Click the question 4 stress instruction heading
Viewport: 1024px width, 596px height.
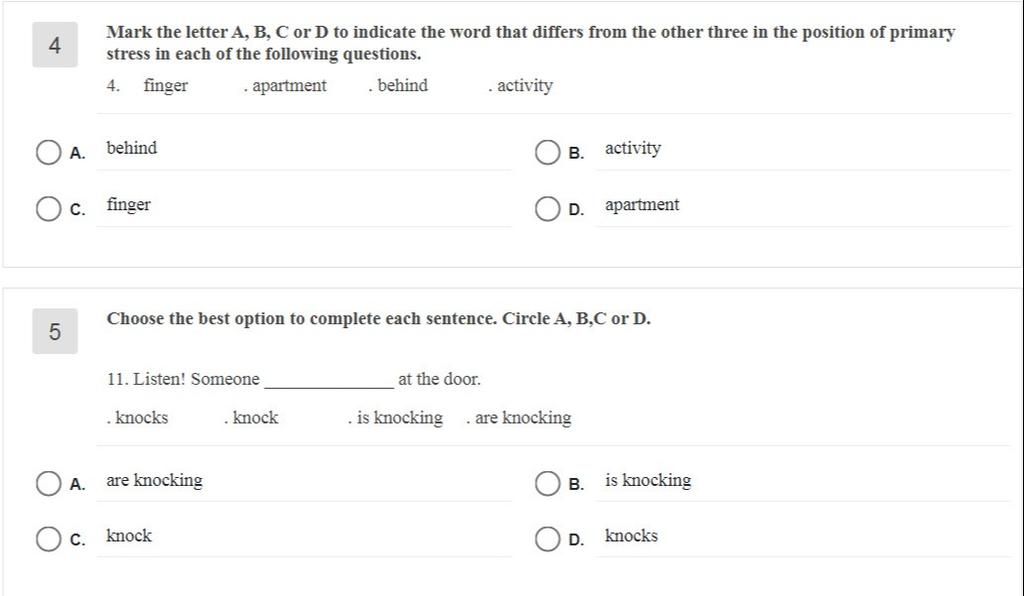(530, 42)
